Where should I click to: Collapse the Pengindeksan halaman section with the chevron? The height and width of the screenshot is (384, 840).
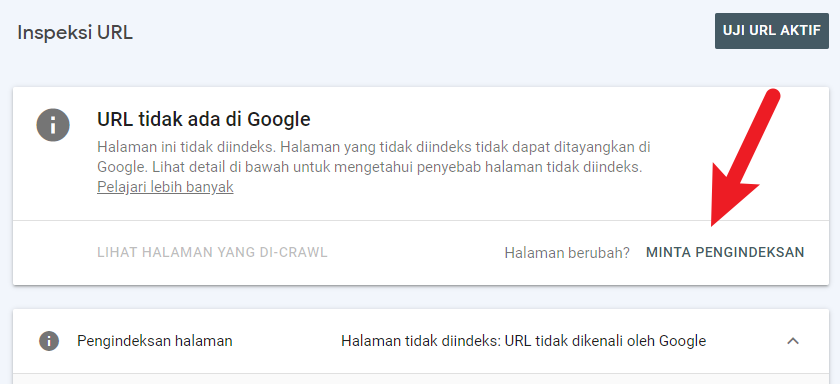coord(793,341)
